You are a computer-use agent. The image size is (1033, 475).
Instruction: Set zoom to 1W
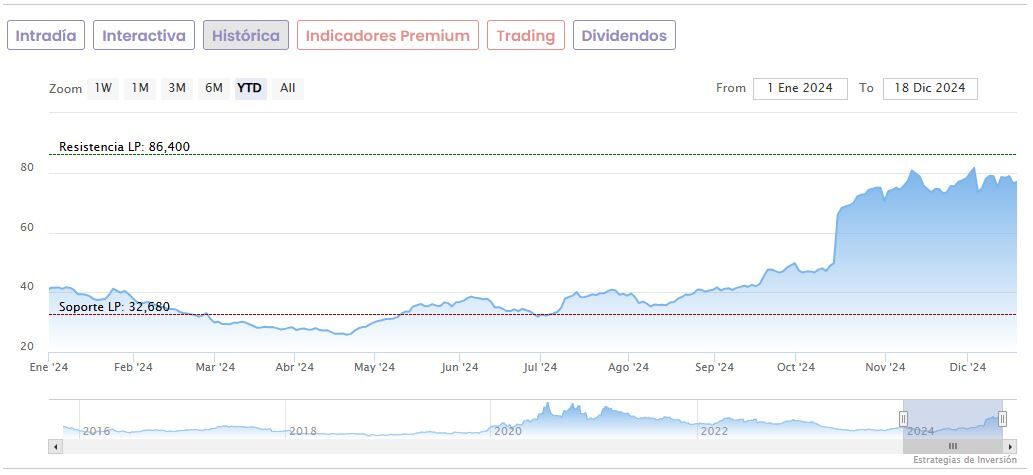[103, 88]
